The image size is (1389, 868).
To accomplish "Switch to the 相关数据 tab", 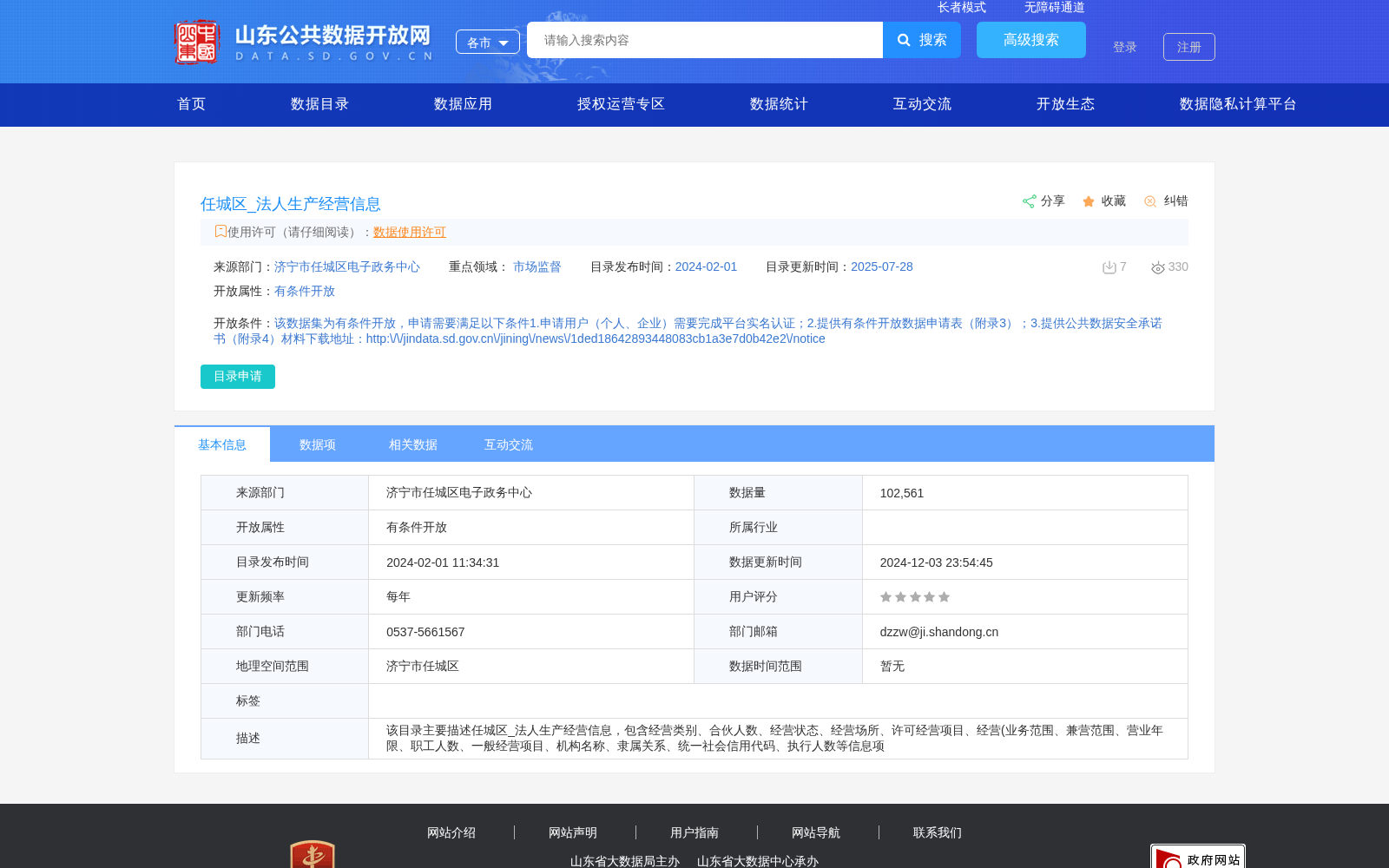I will (x=413, y=444).
